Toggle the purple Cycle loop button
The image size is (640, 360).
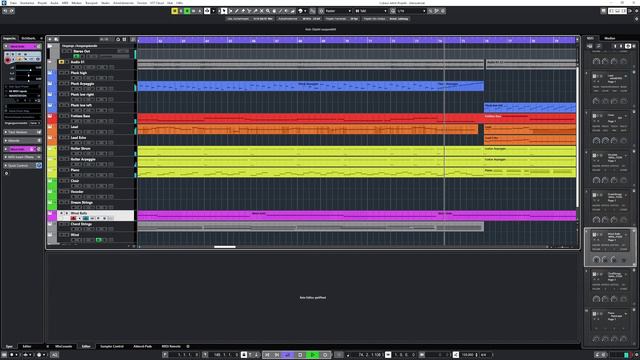click(288, 355)
